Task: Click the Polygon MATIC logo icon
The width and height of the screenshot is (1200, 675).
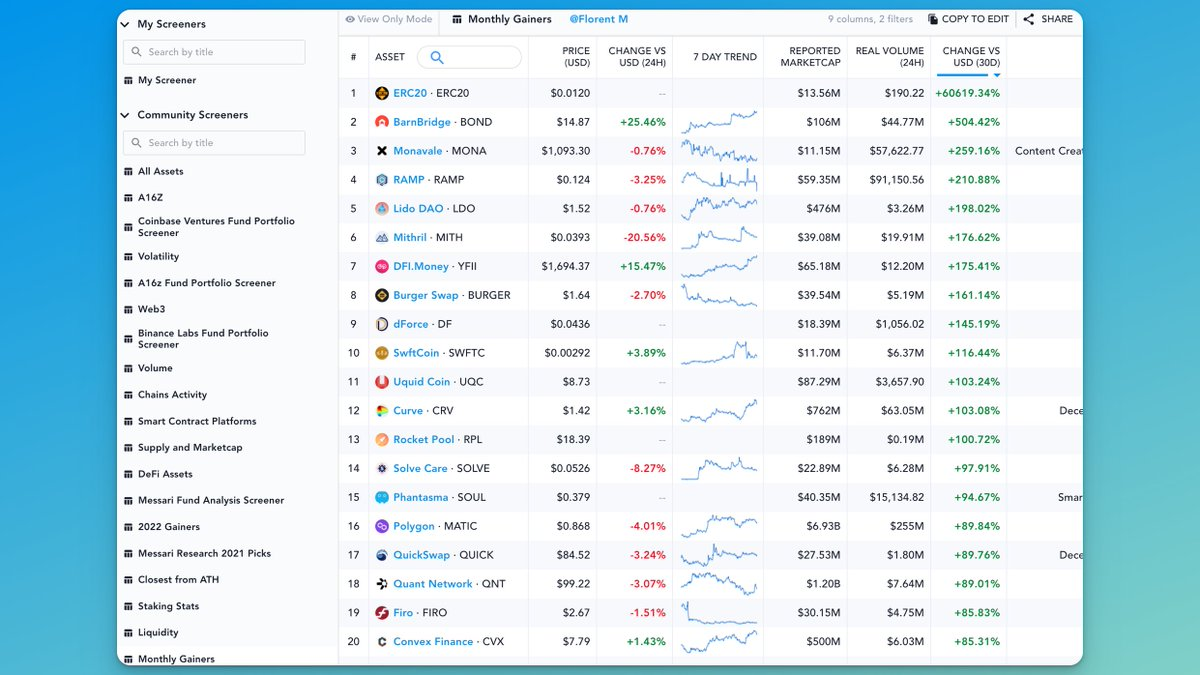Action: (x=381, y=526)
